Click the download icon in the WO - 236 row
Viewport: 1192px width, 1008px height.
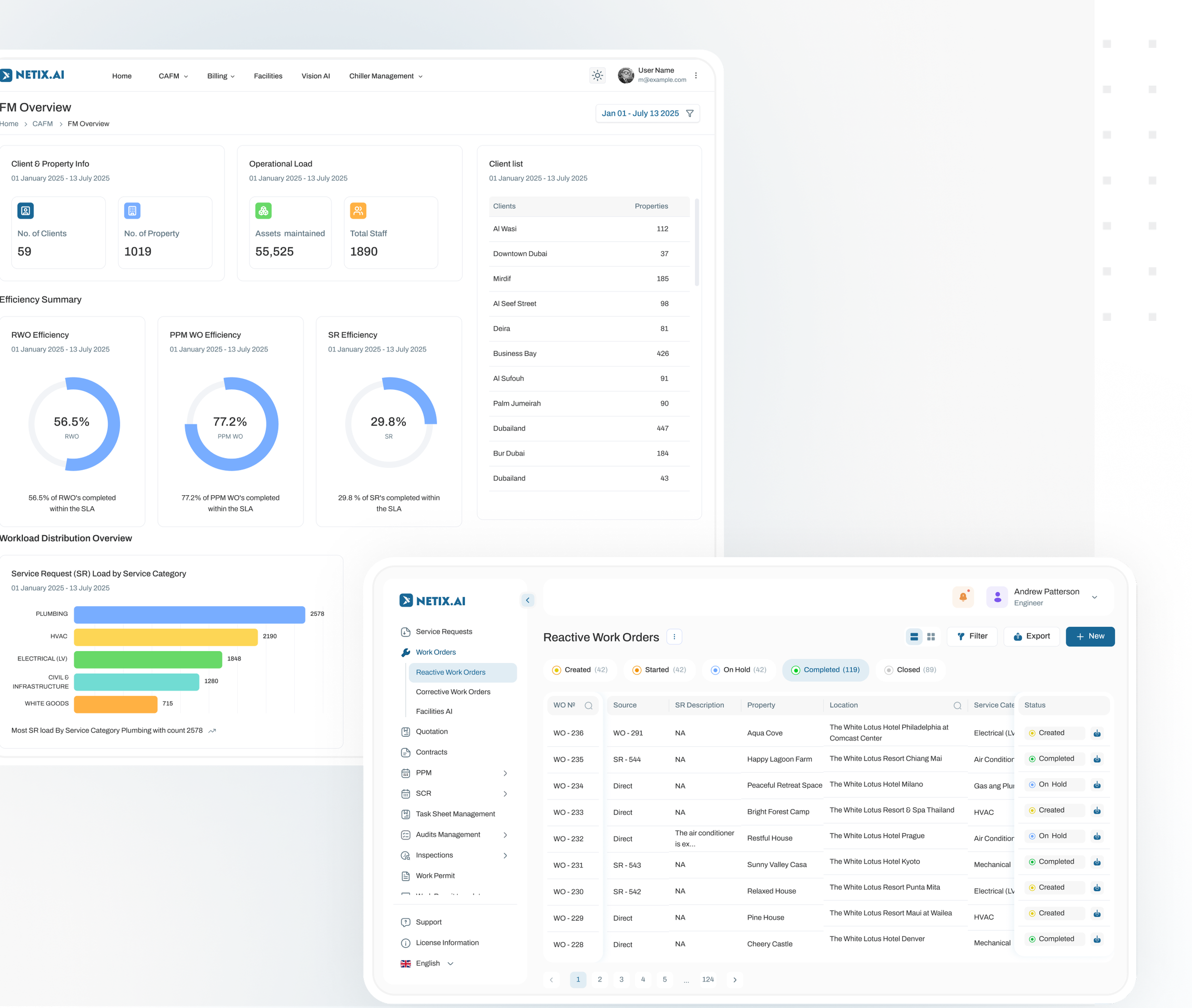(1097, 733)
